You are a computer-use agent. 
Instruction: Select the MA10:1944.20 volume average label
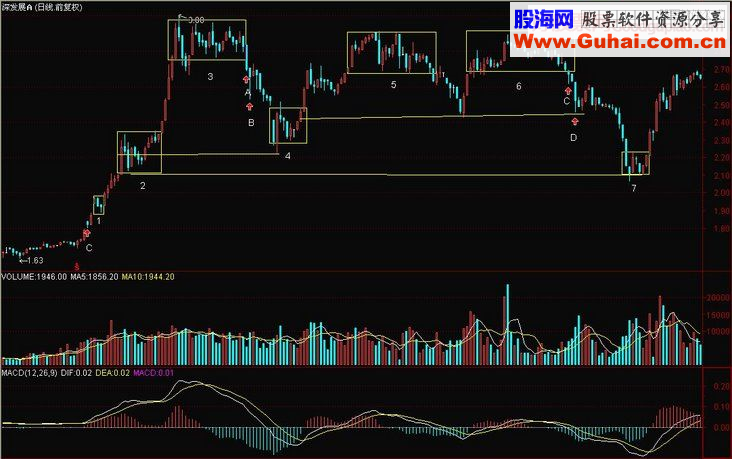point(148,277)
